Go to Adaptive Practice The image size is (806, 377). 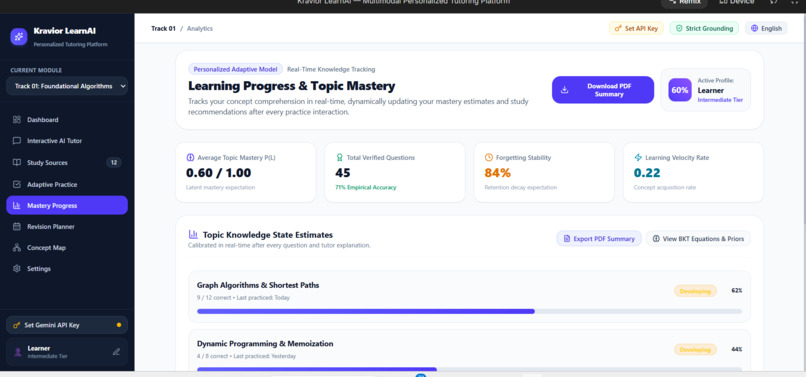click(67, 184)
